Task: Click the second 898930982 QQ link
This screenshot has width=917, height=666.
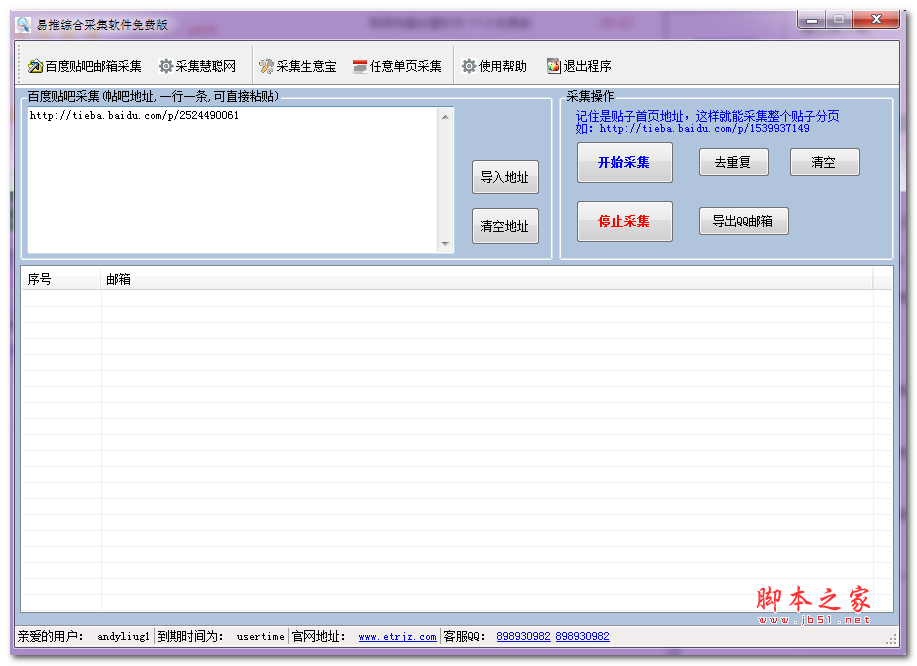Action: (582, 636)
